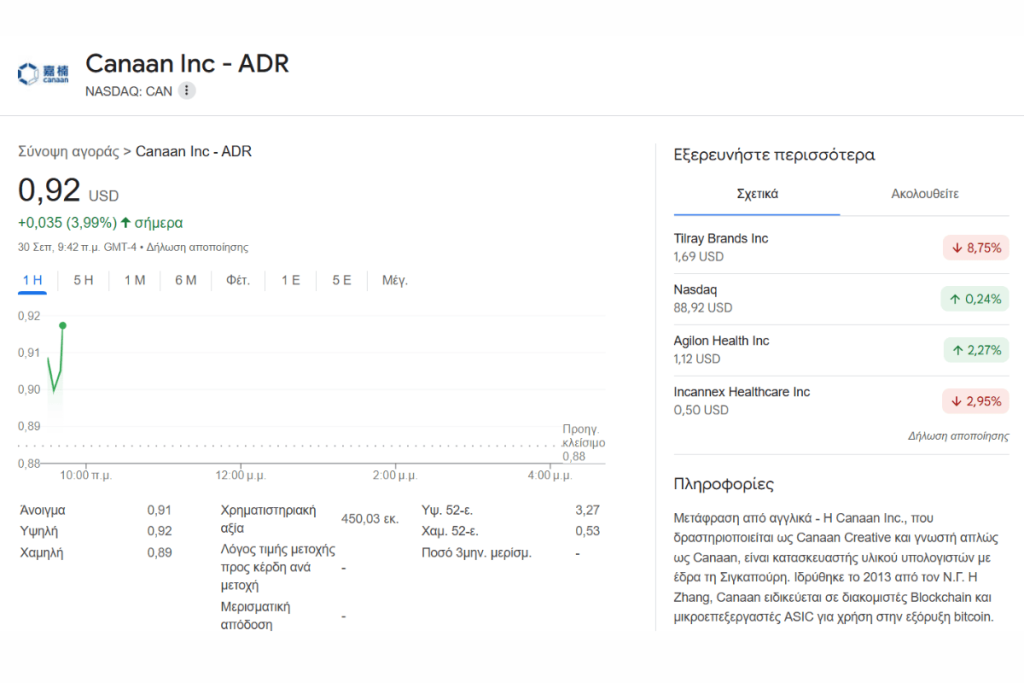The image size is (1024, 683).
Task: Click the Προηγ. κλείσιμο 0,88 label
Action: pyautogui.click(x=583, y=443)
